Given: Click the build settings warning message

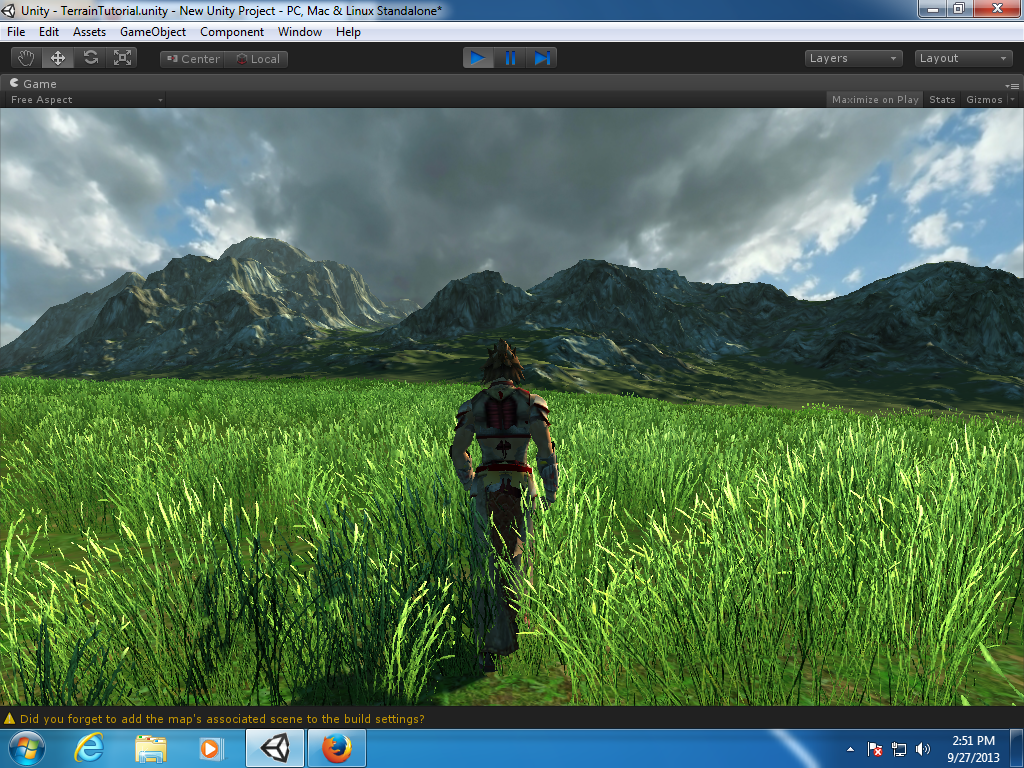Looking at the screenshot, I should tap(222, 718).
